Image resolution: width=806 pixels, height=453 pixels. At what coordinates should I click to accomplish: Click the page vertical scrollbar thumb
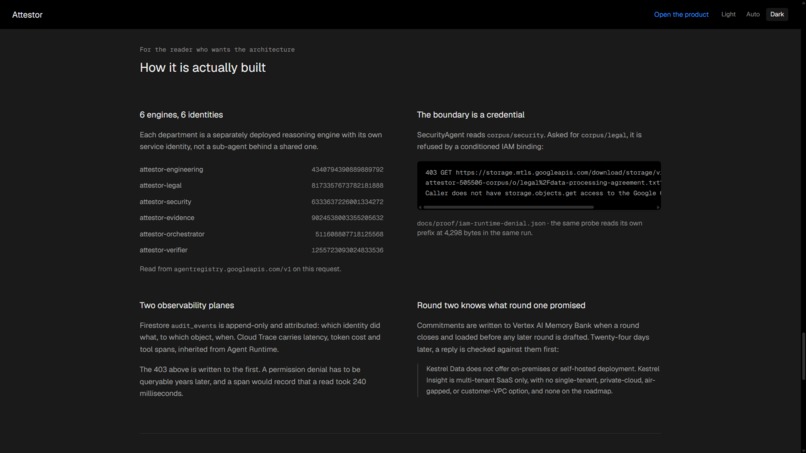click(x=802, y=356)
